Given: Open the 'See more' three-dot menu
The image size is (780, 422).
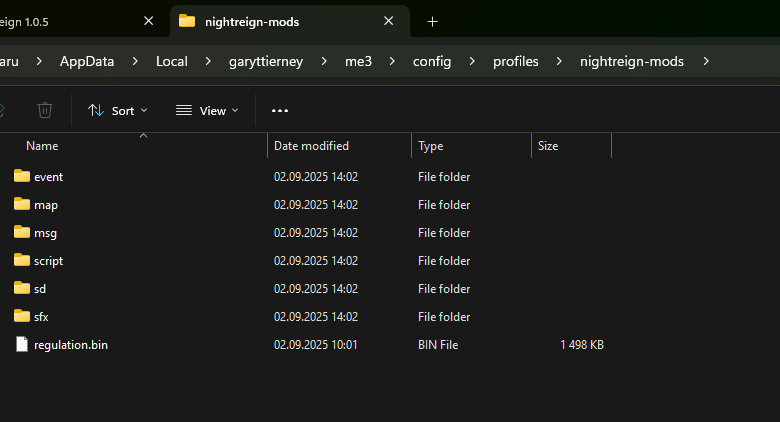Looking at the screenshot, I should coord(280,110).
